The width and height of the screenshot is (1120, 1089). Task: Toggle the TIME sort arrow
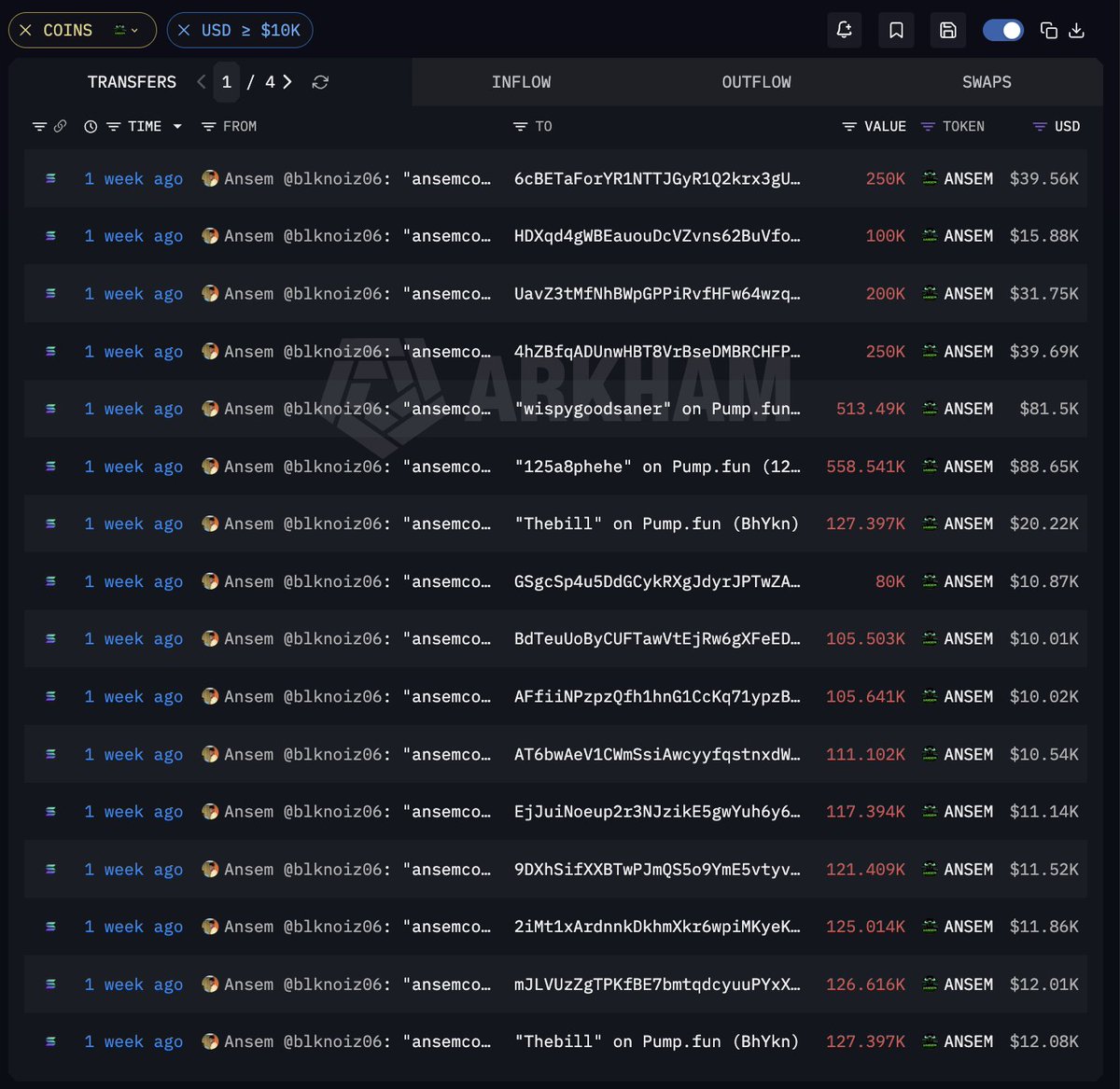pyautogui.click(x=177, y=126)
